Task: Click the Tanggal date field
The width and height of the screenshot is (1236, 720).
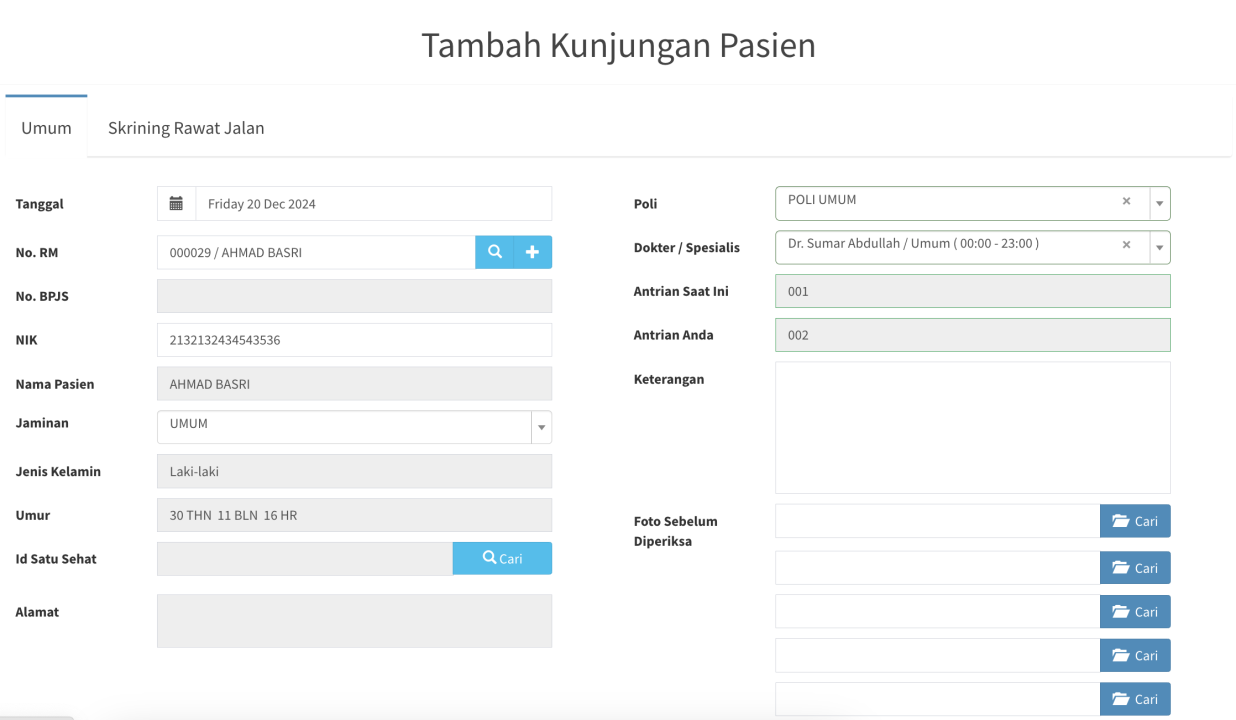Action: (374, 204)
